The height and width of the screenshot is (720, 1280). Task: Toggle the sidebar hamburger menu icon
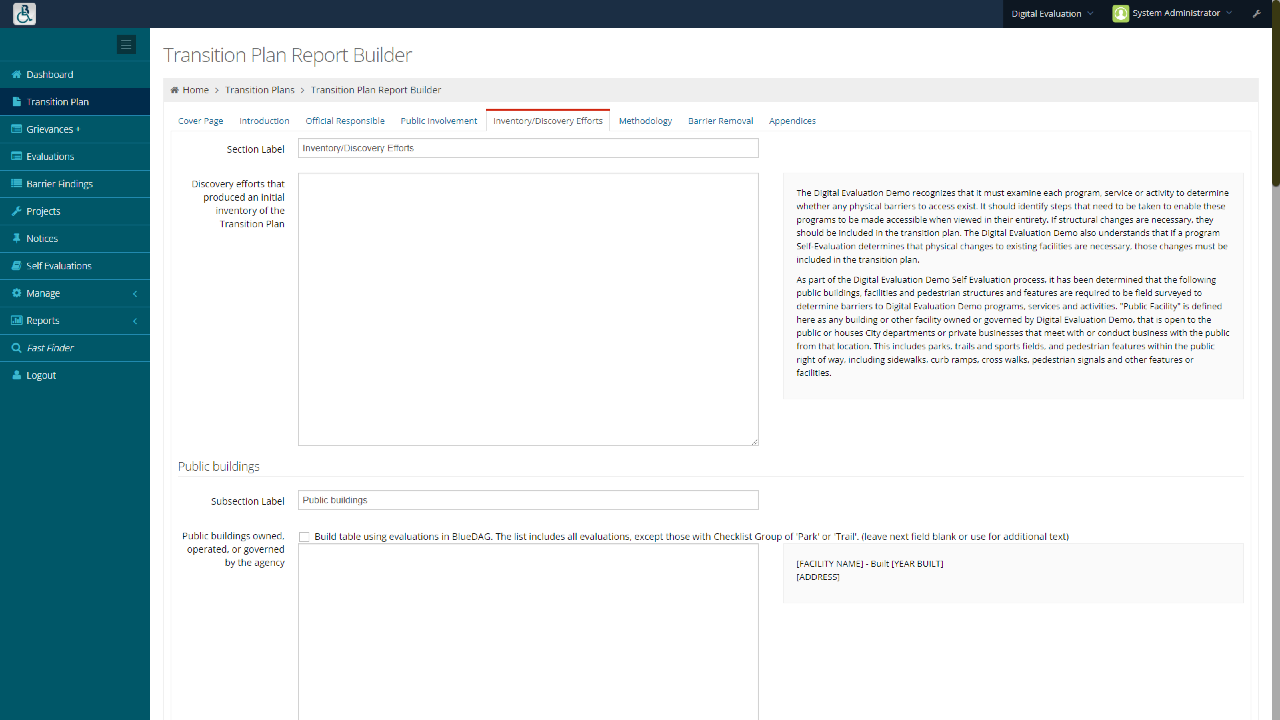tap(126, 44)
